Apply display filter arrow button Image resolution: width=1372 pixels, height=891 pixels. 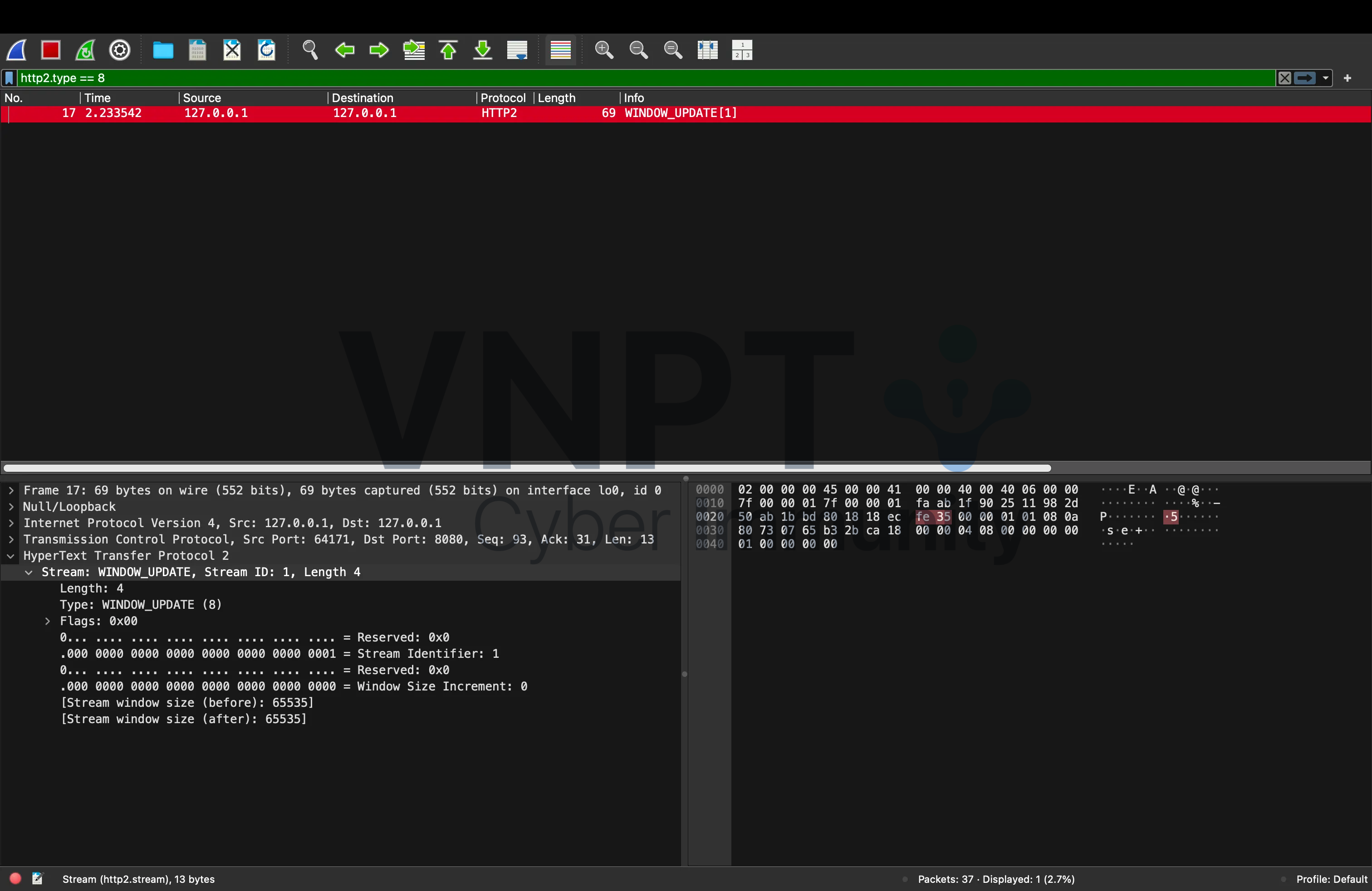point(1304,78)
